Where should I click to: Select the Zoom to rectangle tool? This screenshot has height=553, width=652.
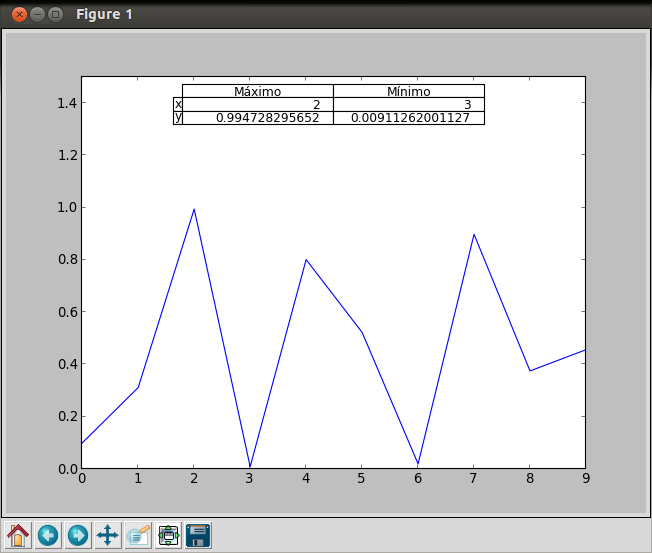(138, 535)
